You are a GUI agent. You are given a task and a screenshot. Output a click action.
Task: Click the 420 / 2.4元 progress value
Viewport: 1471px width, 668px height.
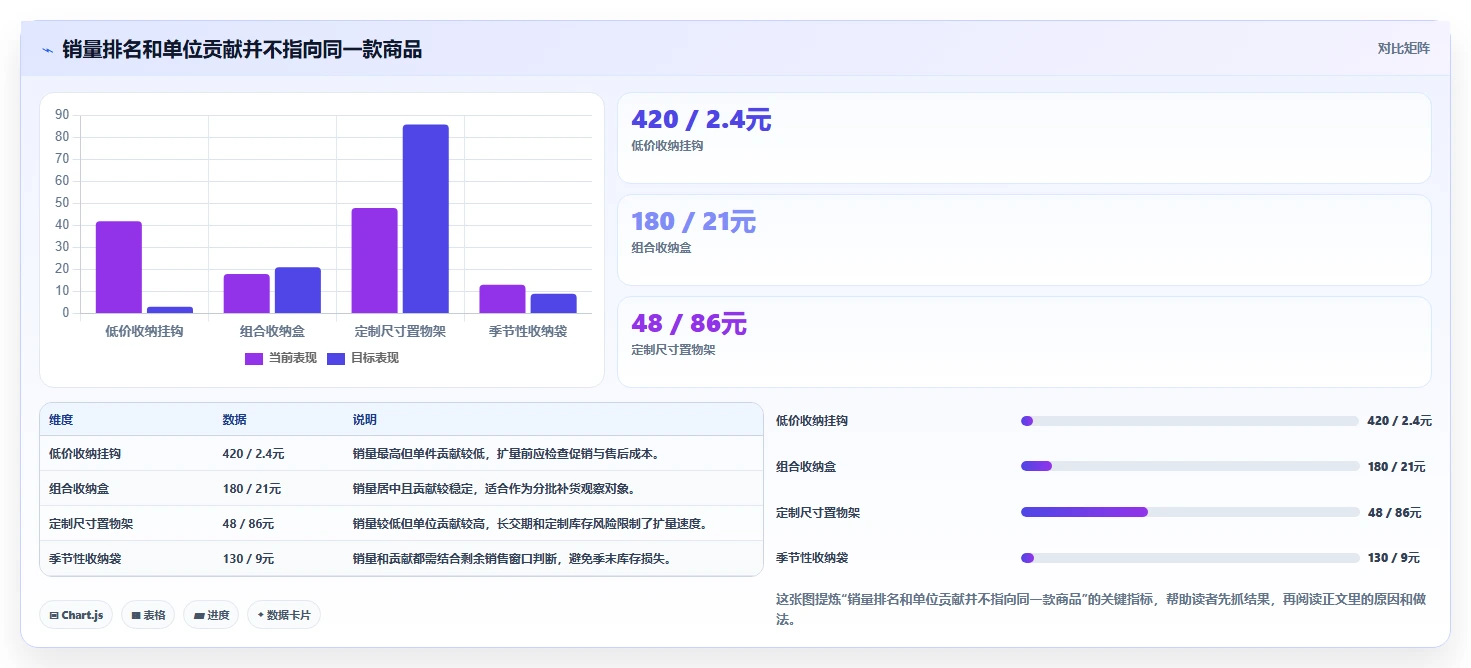(x=1399, y=421)
